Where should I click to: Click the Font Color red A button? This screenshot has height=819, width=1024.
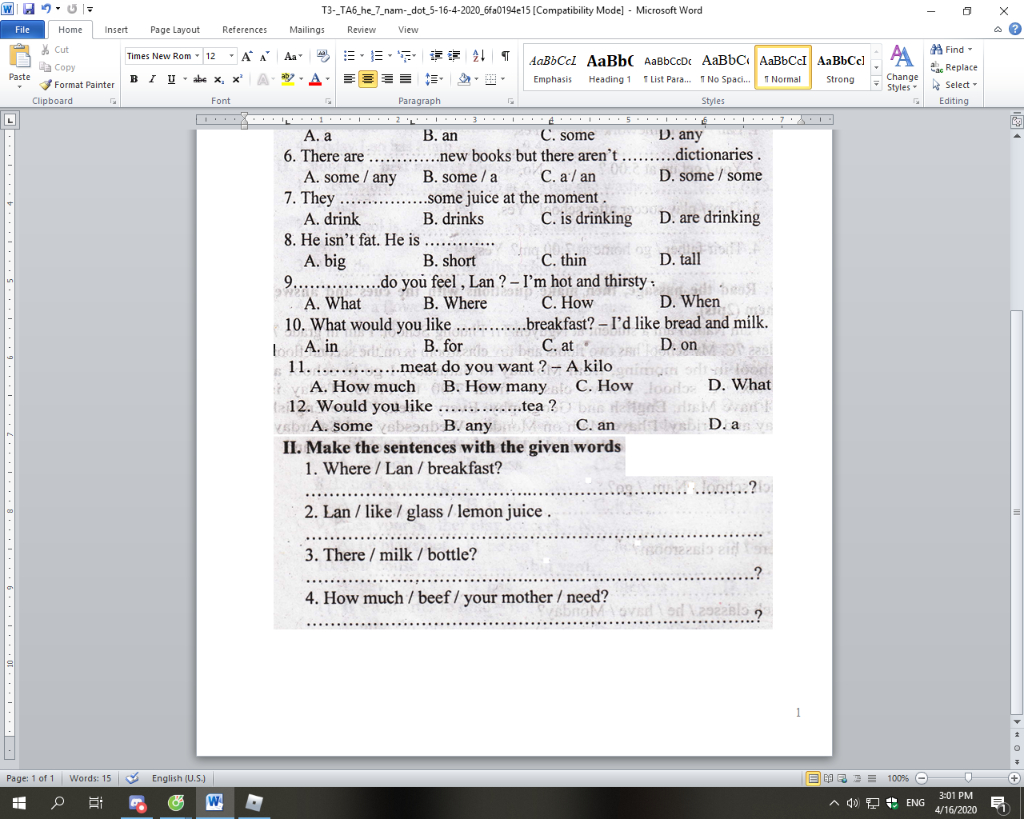(x=315, y=79)
